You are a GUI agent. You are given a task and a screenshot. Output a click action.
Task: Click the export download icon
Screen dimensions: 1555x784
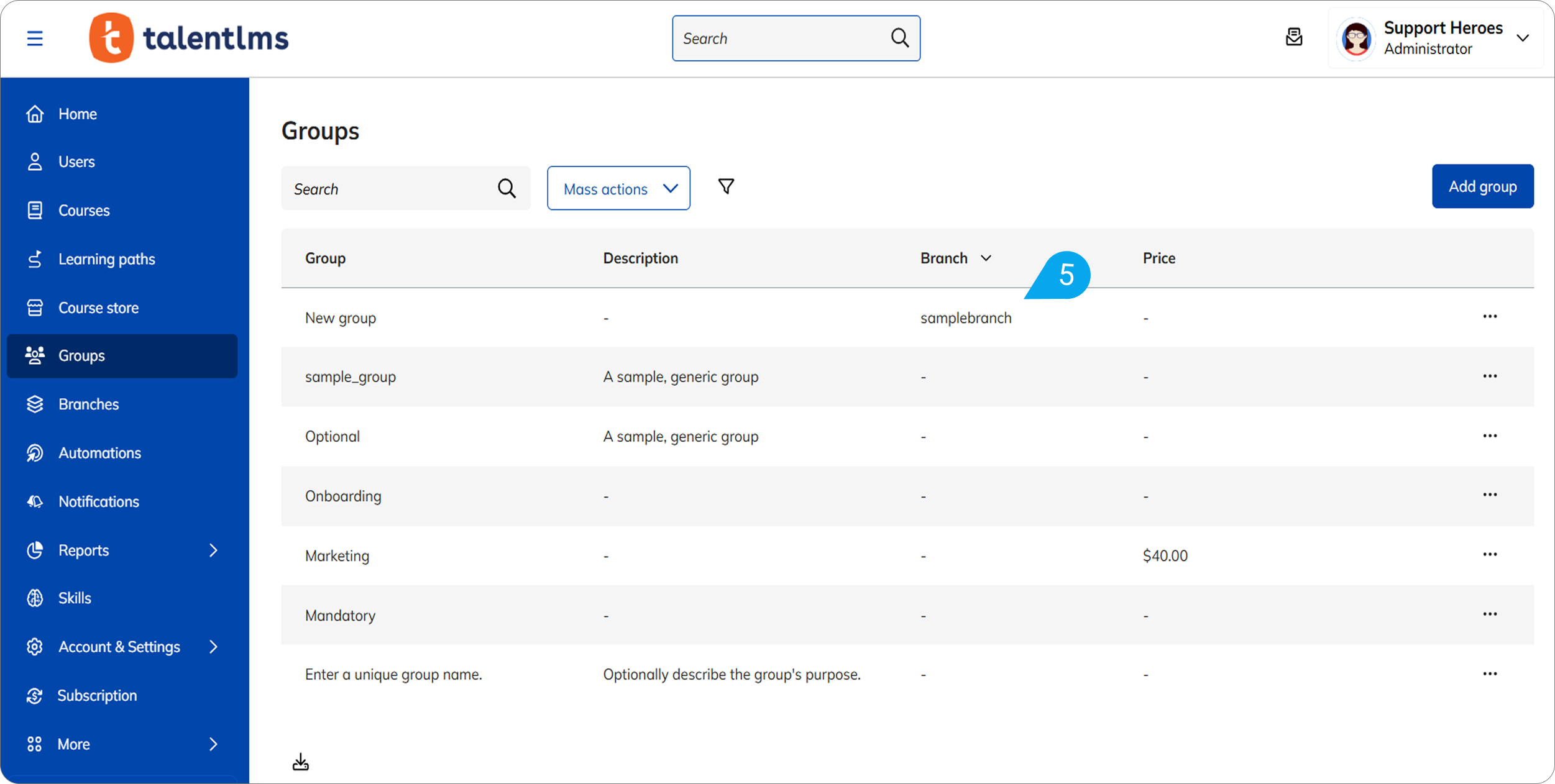point(301,762)
